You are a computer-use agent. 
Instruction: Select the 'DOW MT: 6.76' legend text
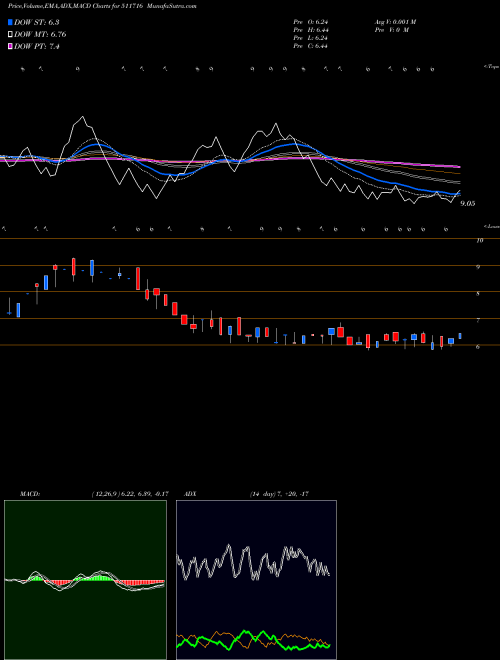coord(40,35)
